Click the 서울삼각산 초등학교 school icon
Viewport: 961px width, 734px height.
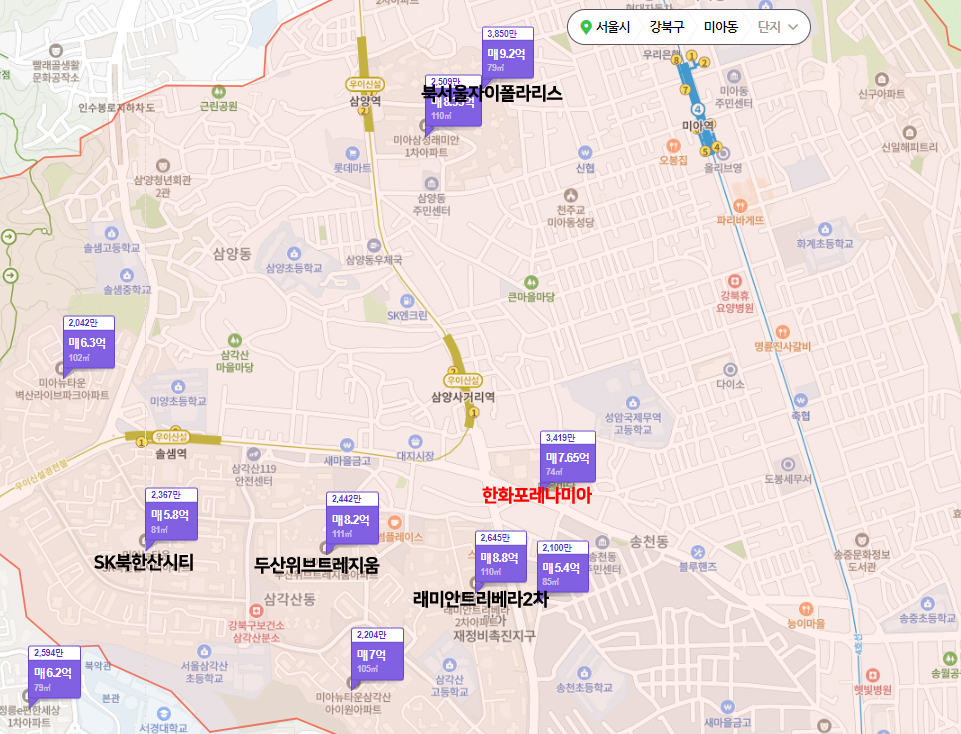tap(204, 651)
